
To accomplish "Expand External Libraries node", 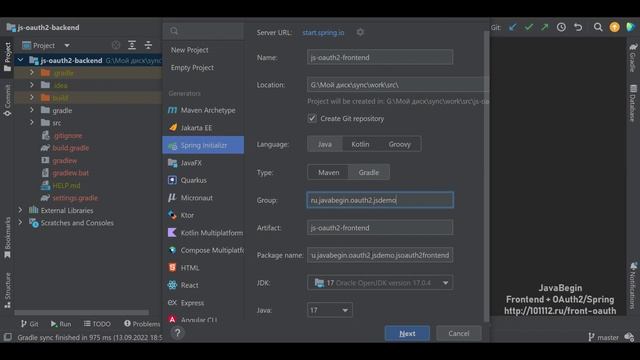I will 20,210.
